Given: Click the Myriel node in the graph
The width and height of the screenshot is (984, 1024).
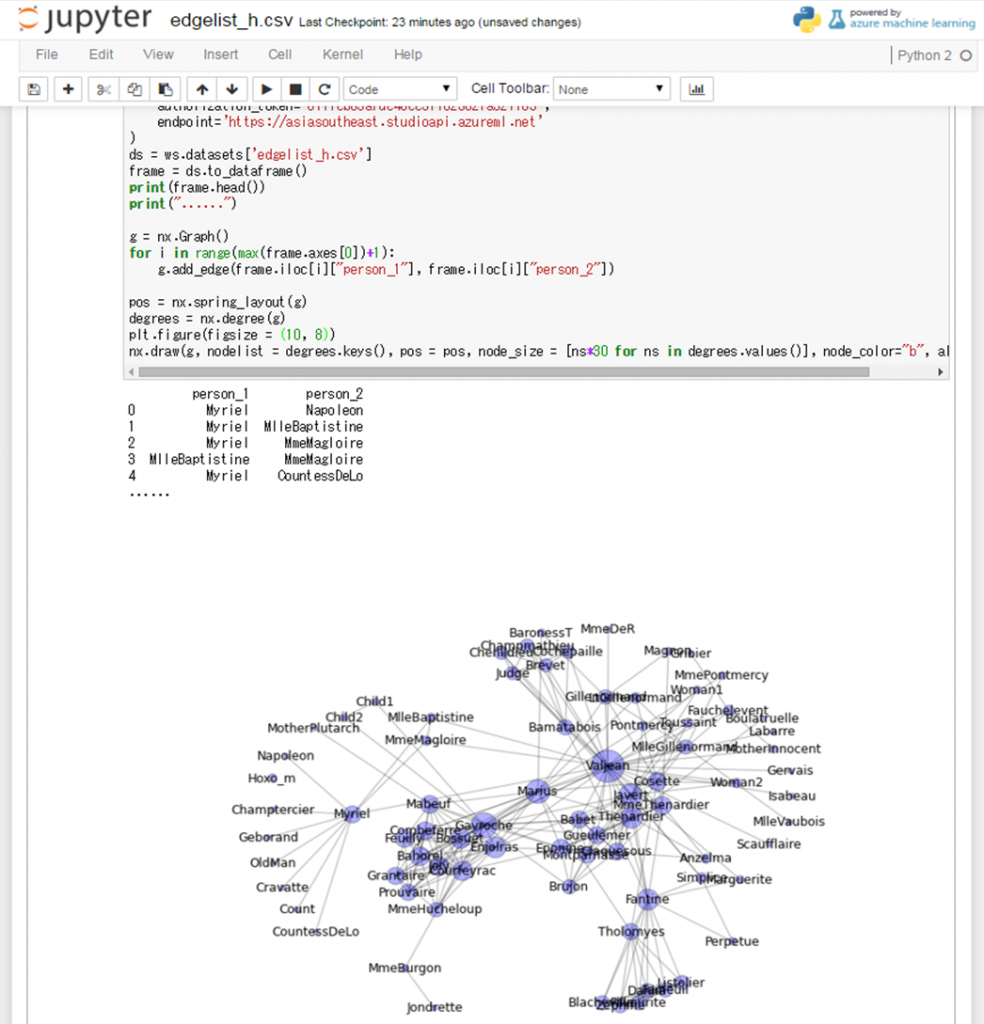Looking at the screenshot, I should coord(351,814).
